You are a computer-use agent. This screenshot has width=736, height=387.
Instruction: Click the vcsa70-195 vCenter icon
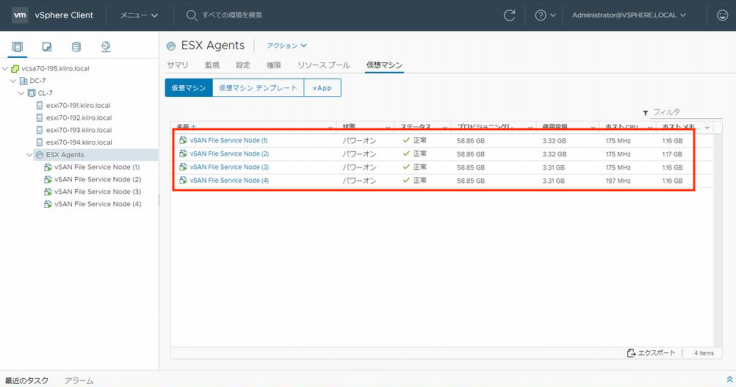pyautogui.click(x=15, y=69)
